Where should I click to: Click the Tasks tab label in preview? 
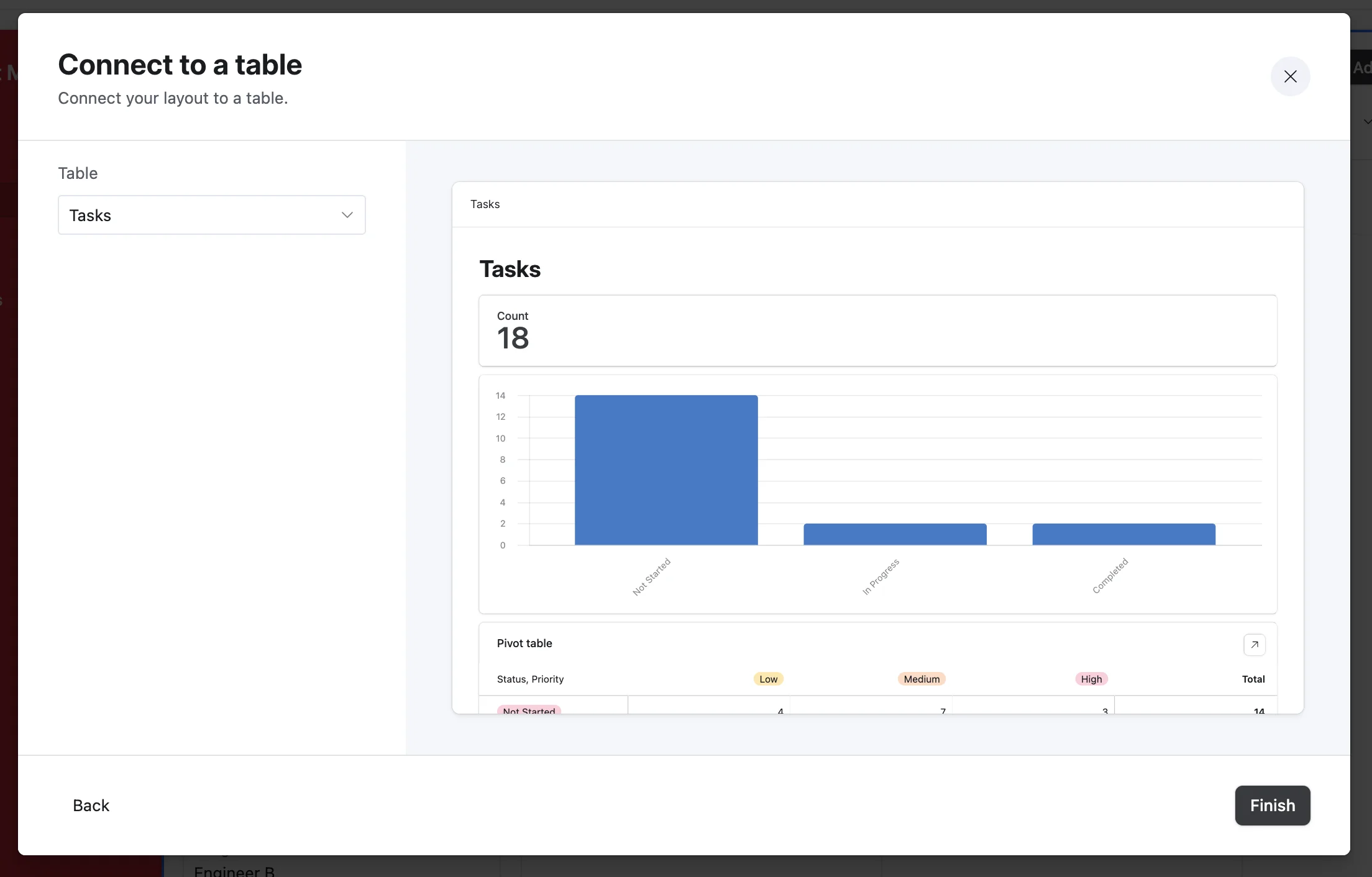(485, 204)
